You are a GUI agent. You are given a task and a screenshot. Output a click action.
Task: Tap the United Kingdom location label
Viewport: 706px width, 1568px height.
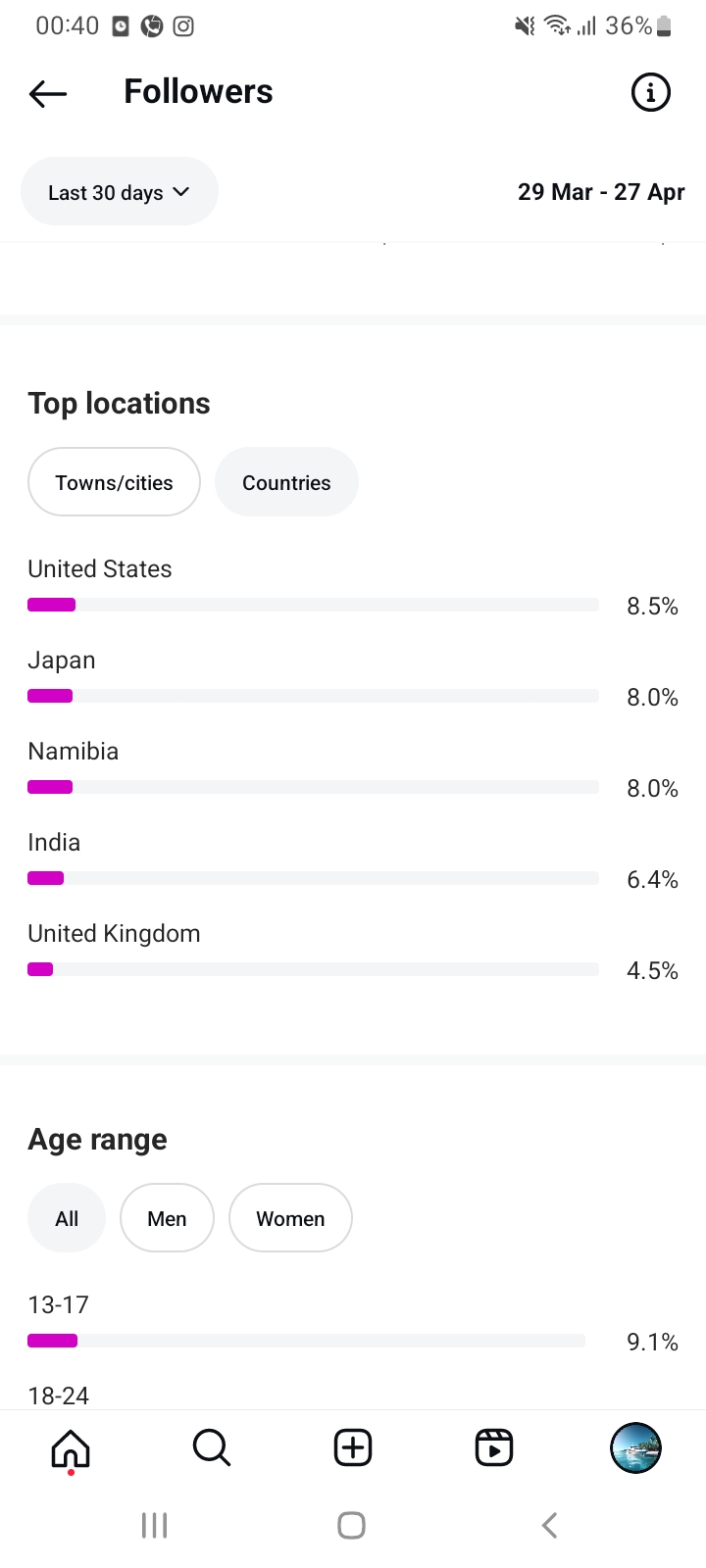pos(114,934)
